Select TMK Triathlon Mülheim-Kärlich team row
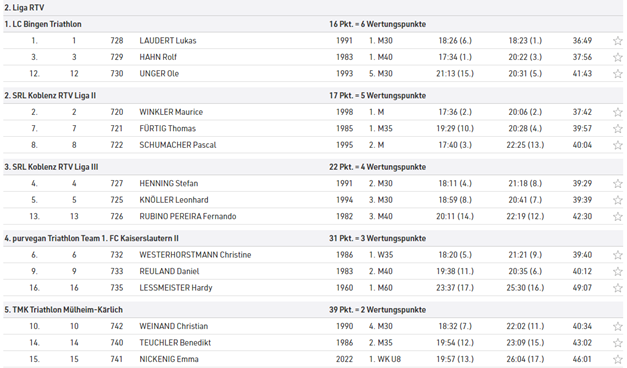The image size is (627, 368). point(313,310)
